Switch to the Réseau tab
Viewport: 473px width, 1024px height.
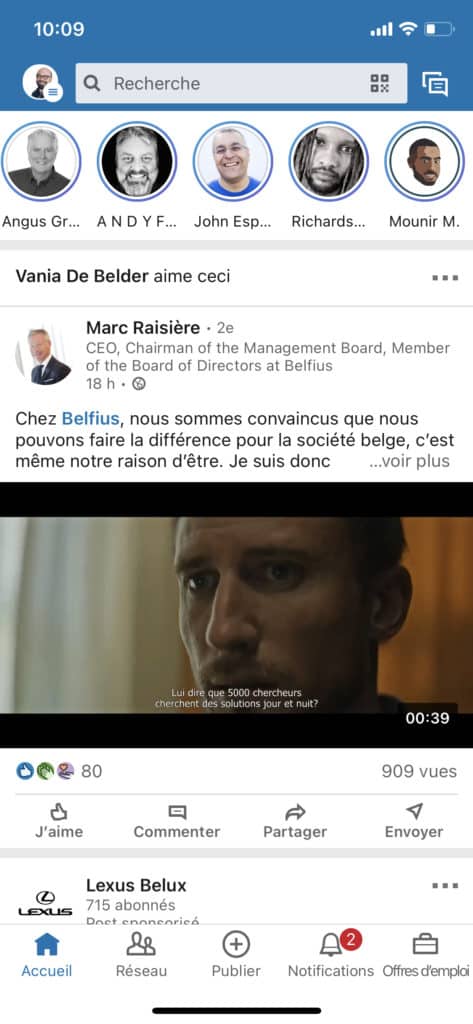click(141, 955)
